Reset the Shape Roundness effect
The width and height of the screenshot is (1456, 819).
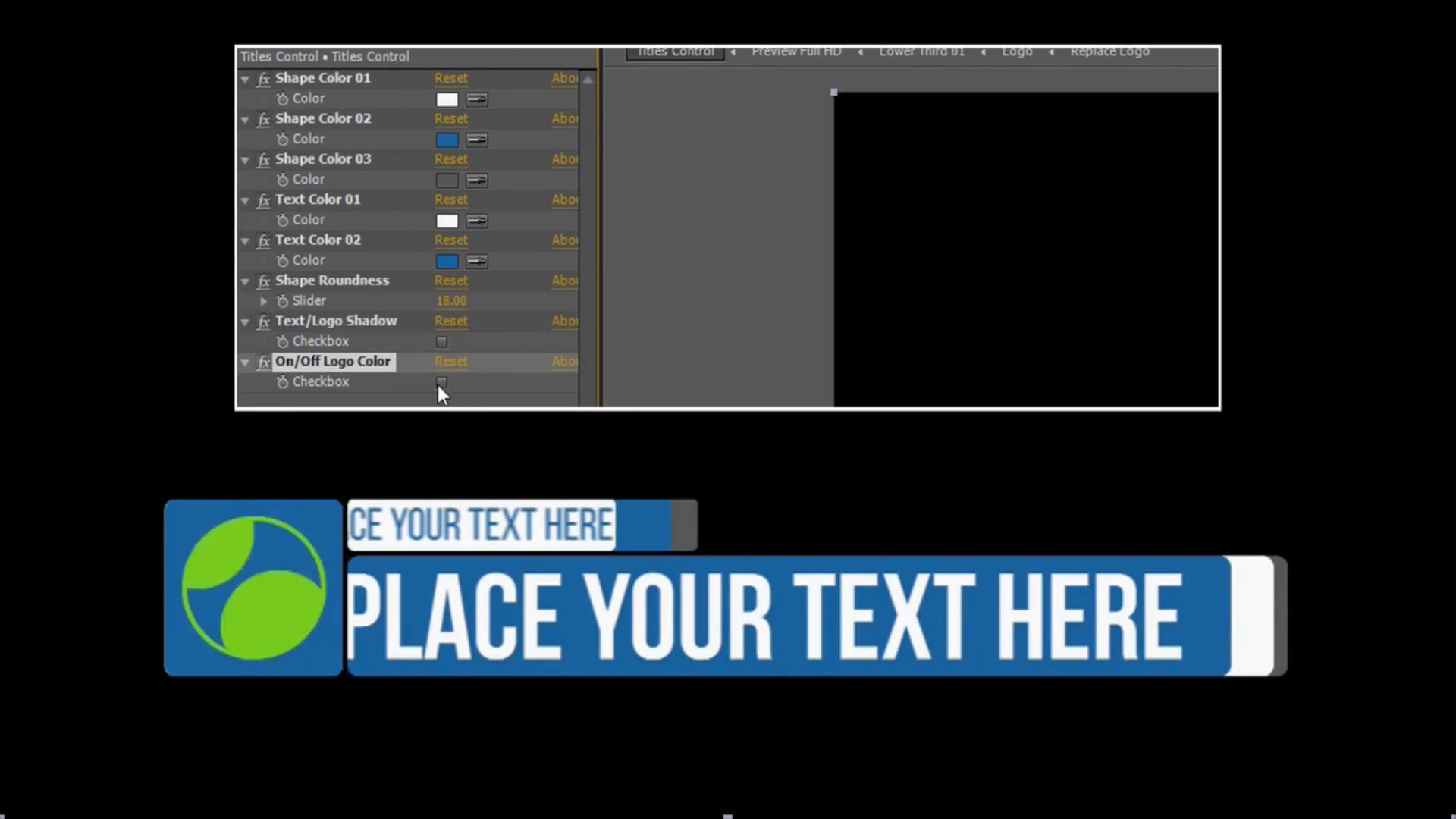click(450, 281)
